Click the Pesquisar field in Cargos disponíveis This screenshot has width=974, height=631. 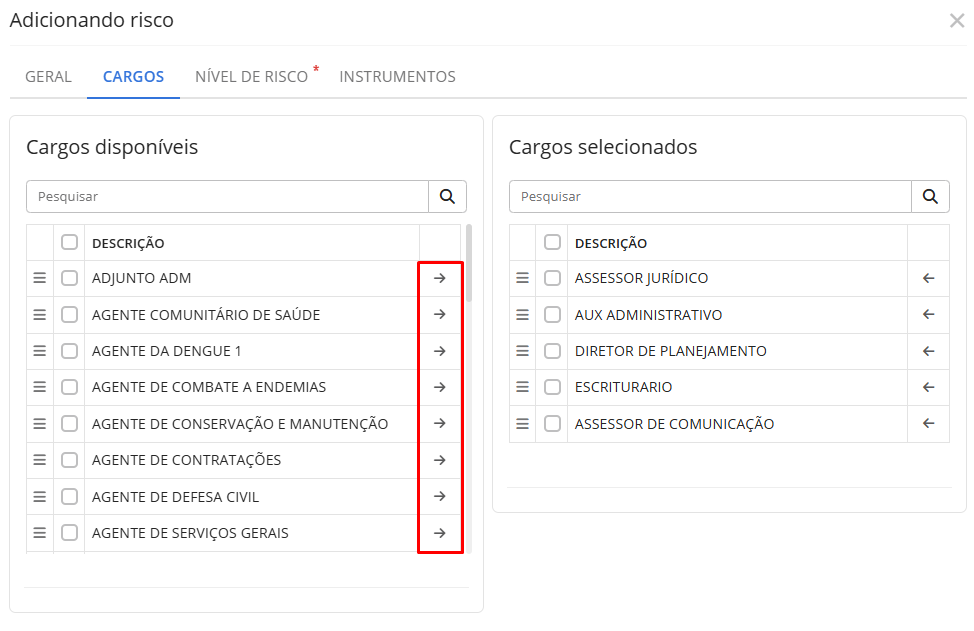(227, 196)
